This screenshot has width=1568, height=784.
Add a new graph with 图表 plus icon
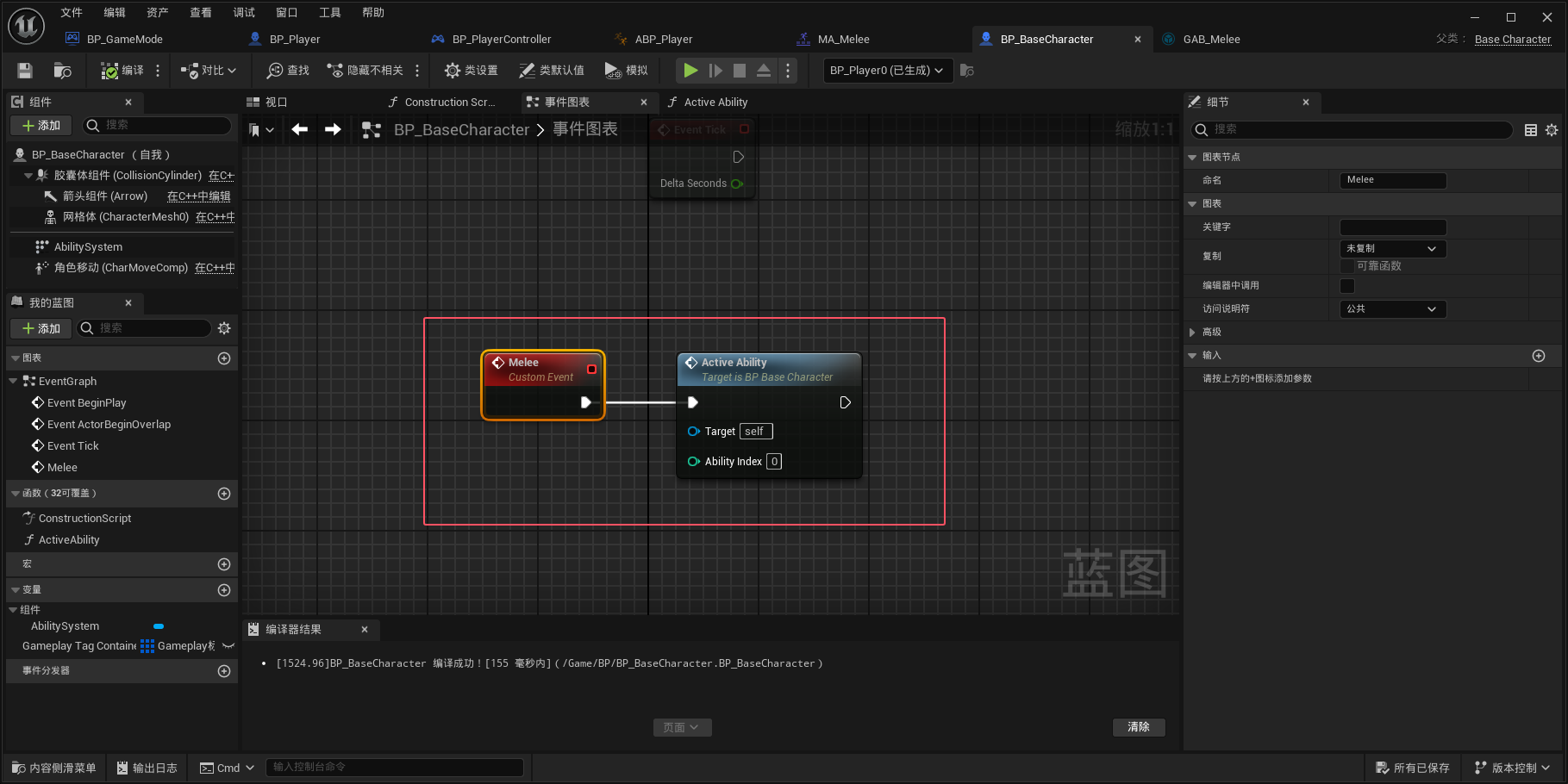pyautogui.click(x=224, y=358)
